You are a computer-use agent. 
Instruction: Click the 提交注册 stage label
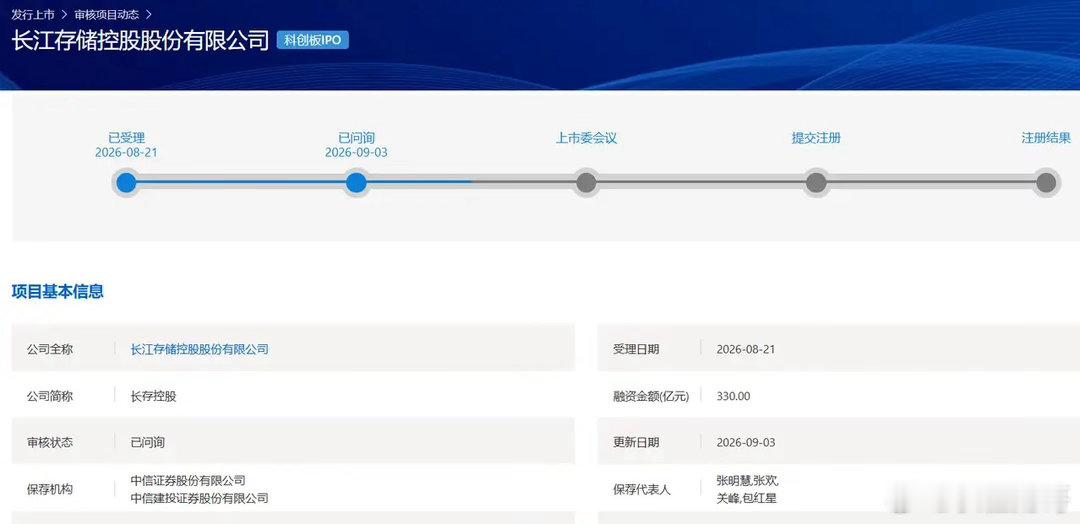coord(816,138)
